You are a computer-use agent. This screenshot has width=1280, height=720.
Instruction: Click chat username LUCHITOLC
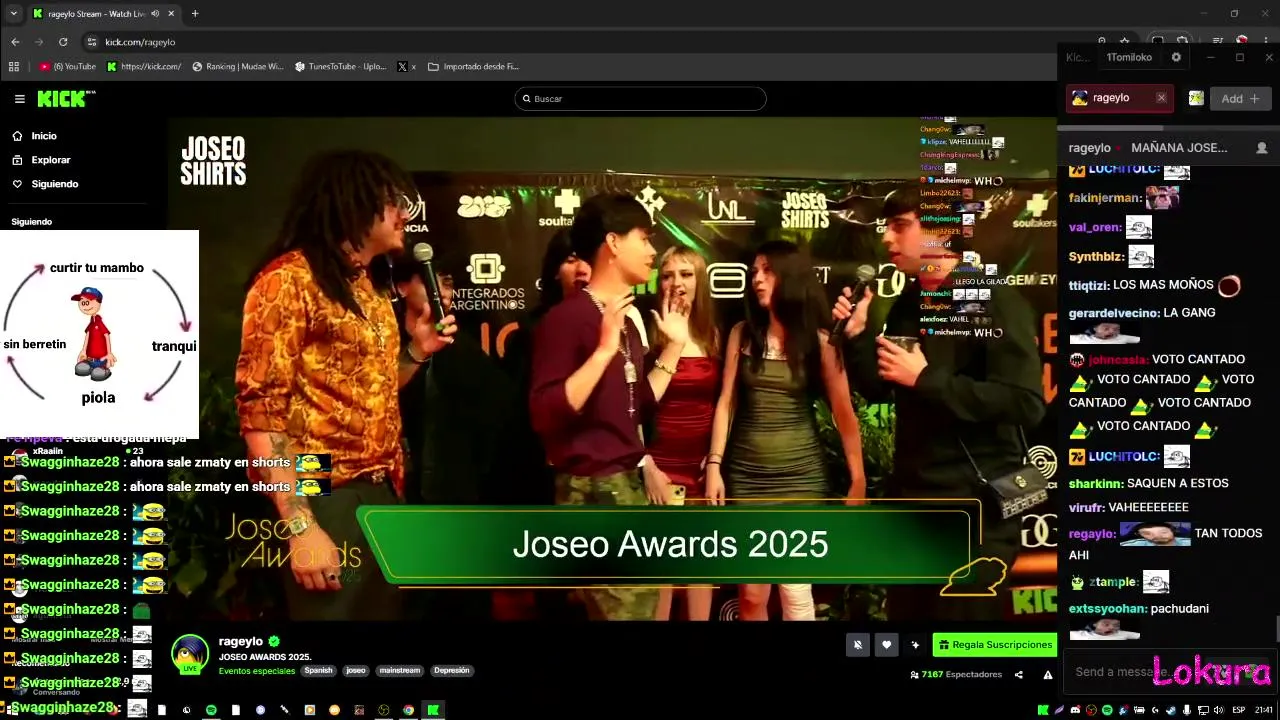(x=1123, y=457)
